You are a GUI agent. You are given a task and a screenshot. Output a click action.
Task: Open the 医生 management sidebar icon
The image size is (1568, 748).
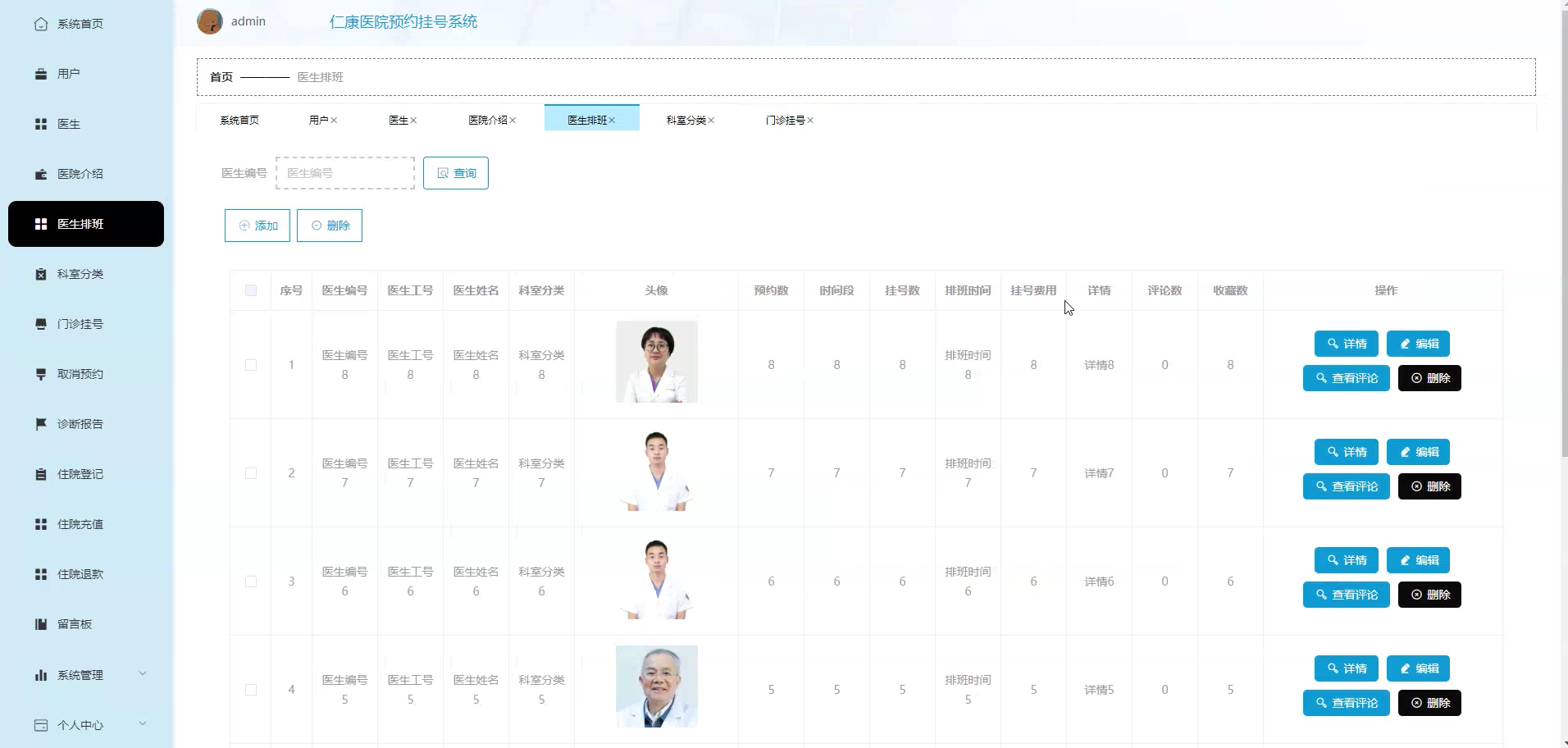pyautogui.click(x=40, y=124)
